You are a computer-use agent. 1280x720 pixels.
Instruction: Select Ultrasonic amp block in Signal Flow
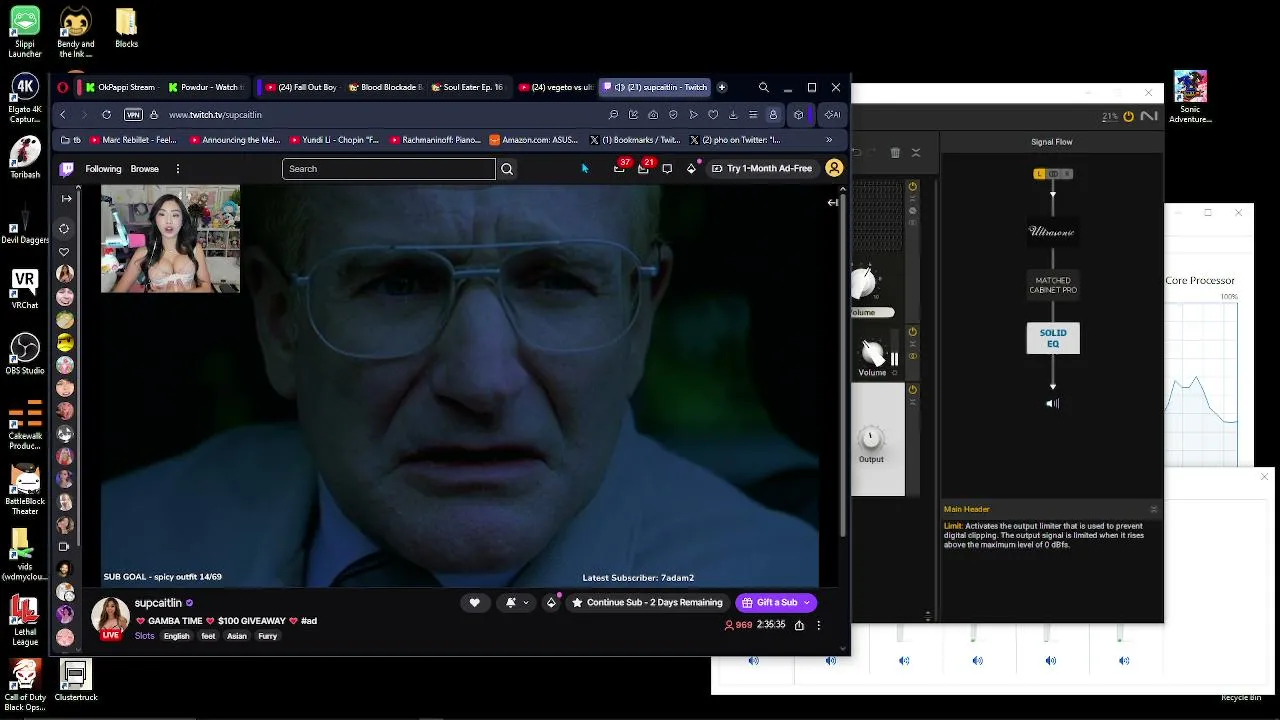point(1052,232)
